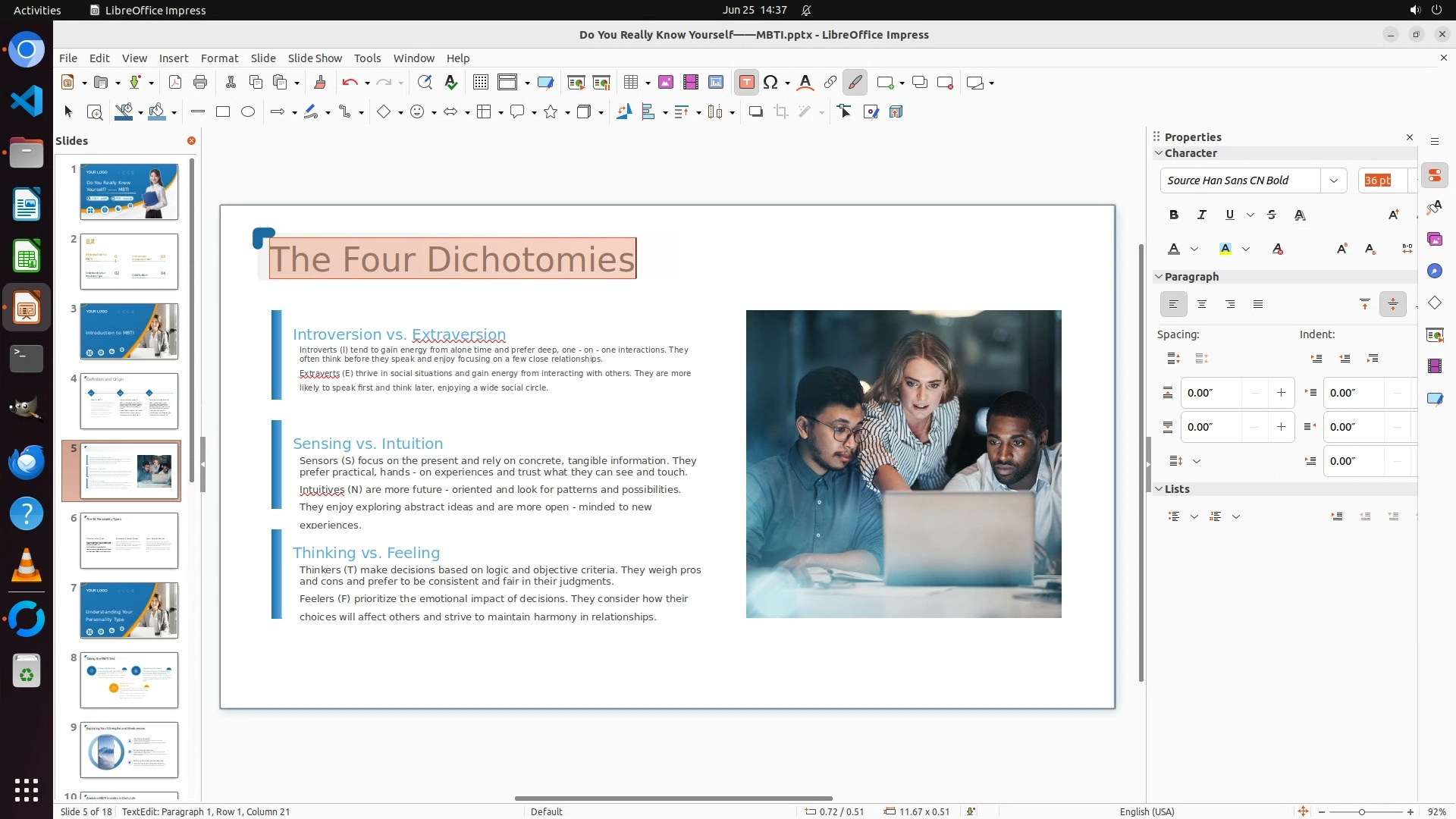Image resolution: width=1456 pixels, height=819 pixels.
Task: Close the Slides panel
Action: (x=191, y=141)
